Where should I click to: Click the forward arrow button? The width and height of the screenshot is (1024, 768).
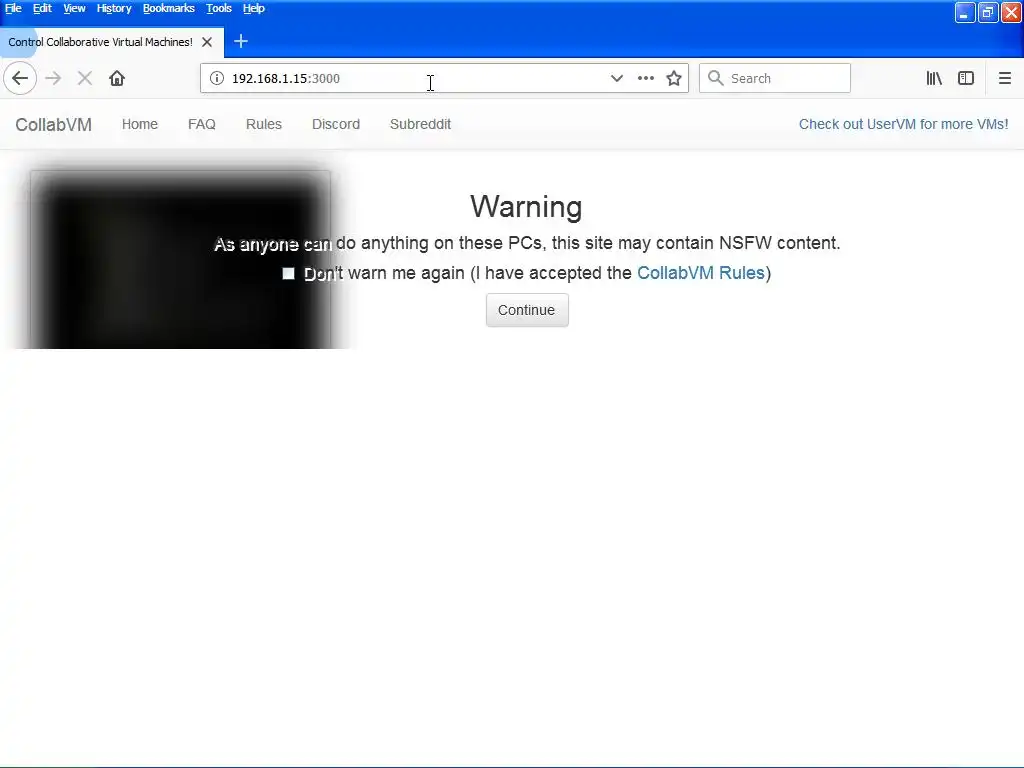coord(53,78)
